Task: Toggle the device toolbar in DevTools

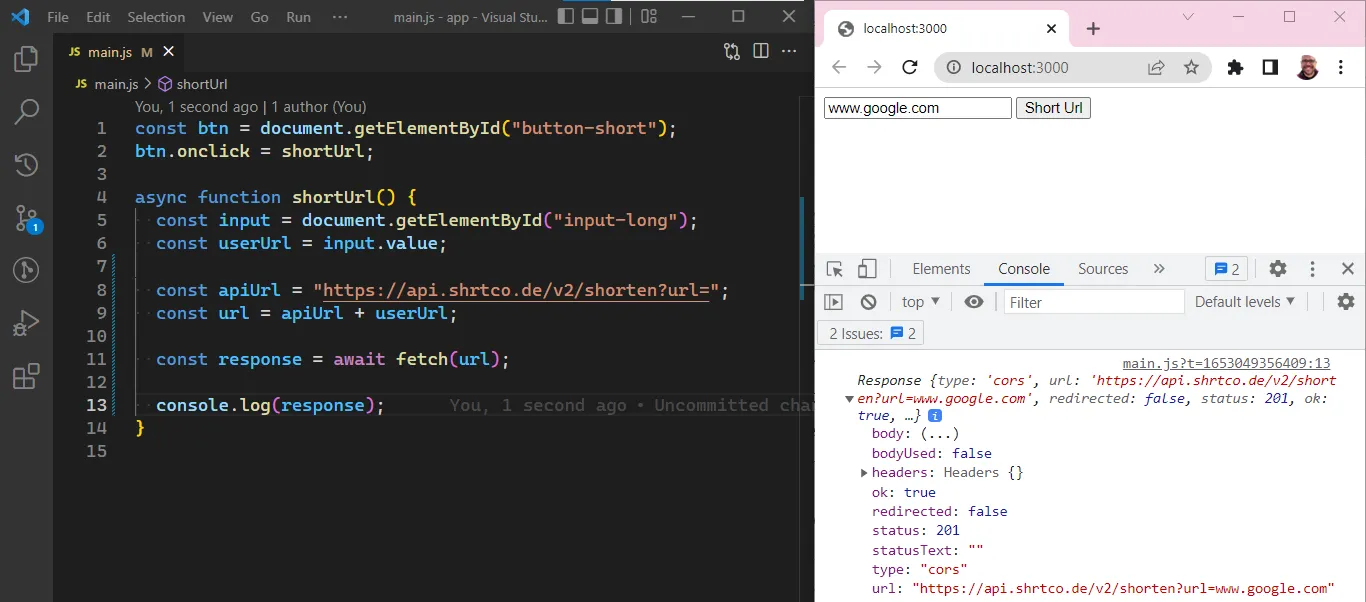Action: tap(867, 269)
